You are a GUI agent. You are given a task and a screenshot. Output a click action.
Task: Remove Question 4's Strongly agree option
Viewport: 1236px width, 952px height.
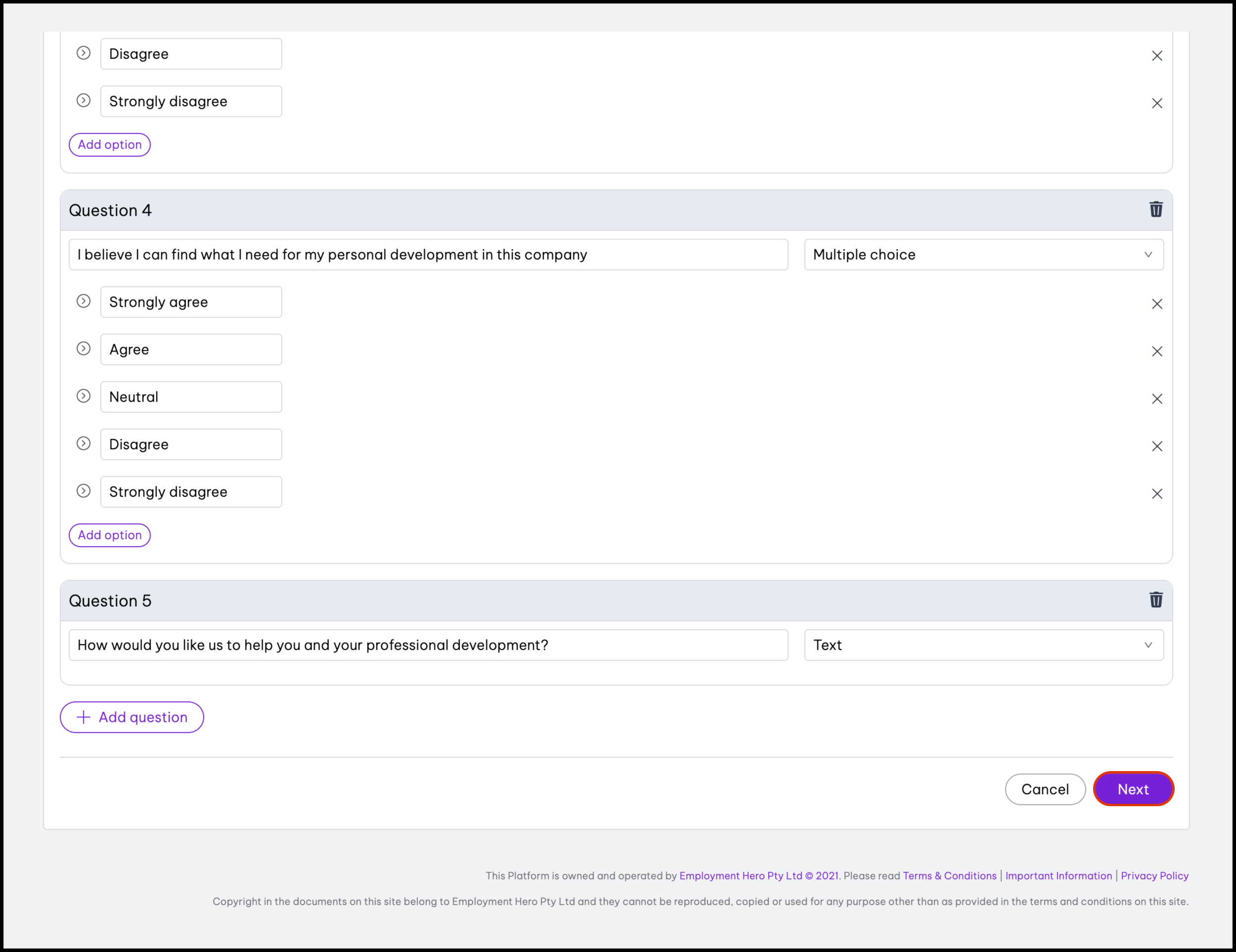point(1157,304)
